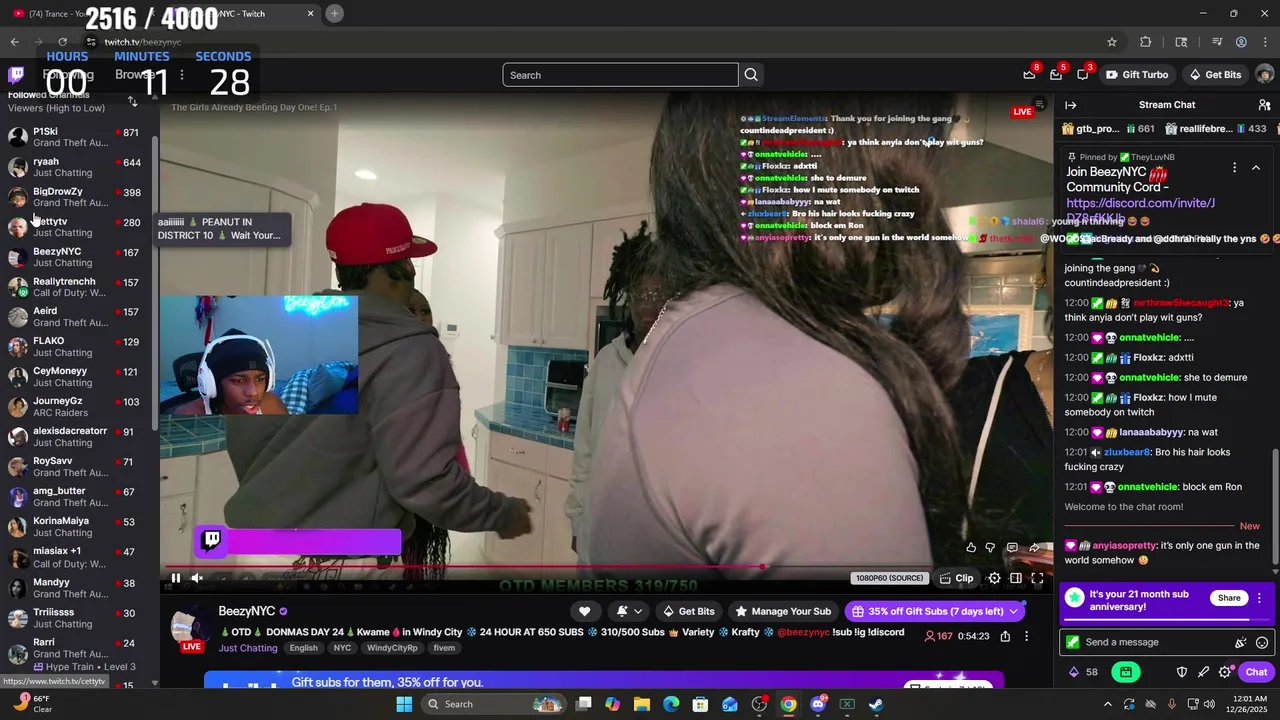Viewport: 1280px width, 720px height.
Task: Share the channel via upload icon
Action: point(1005,636)
